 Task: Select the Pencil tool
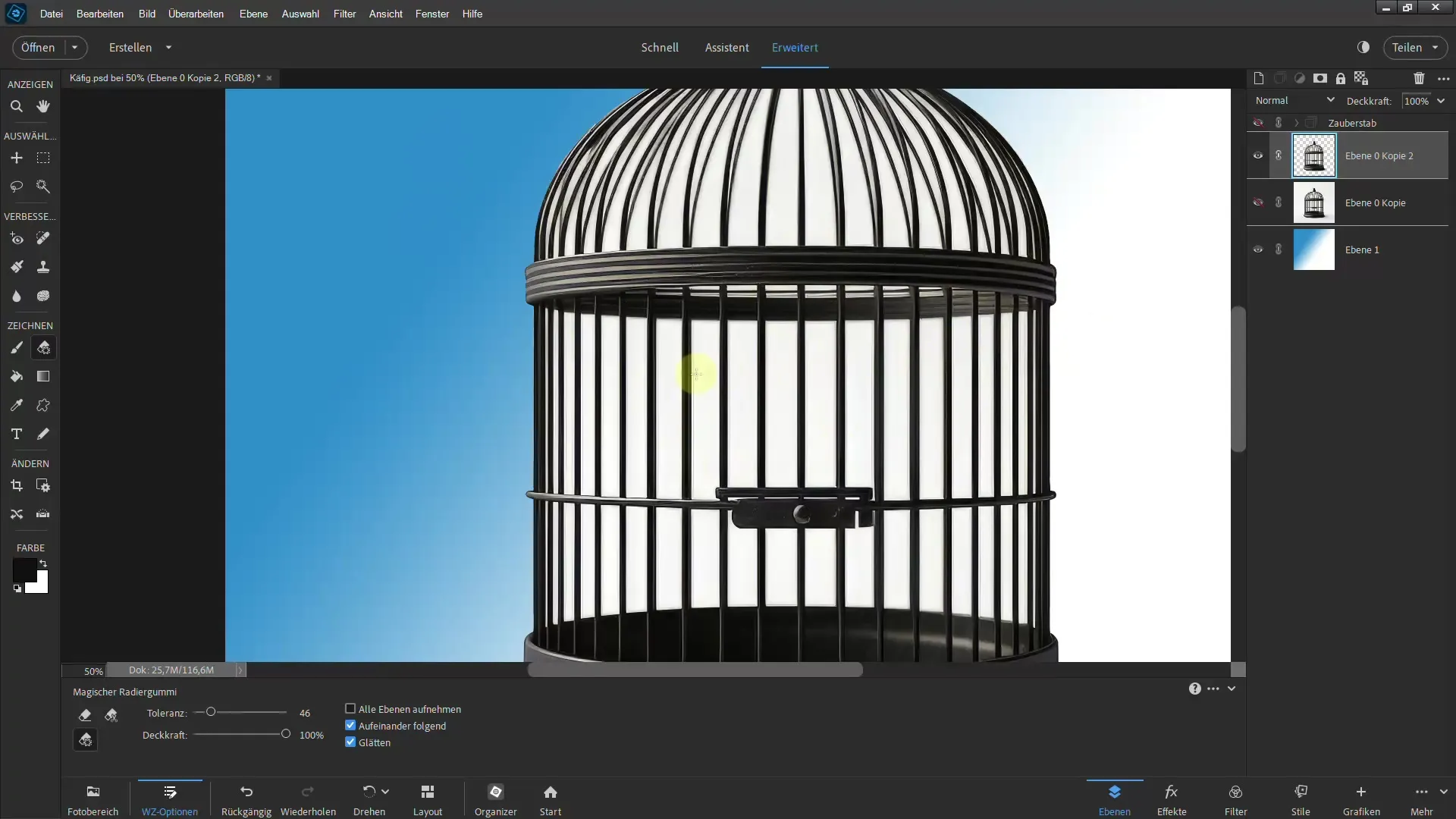pos(43,434)
